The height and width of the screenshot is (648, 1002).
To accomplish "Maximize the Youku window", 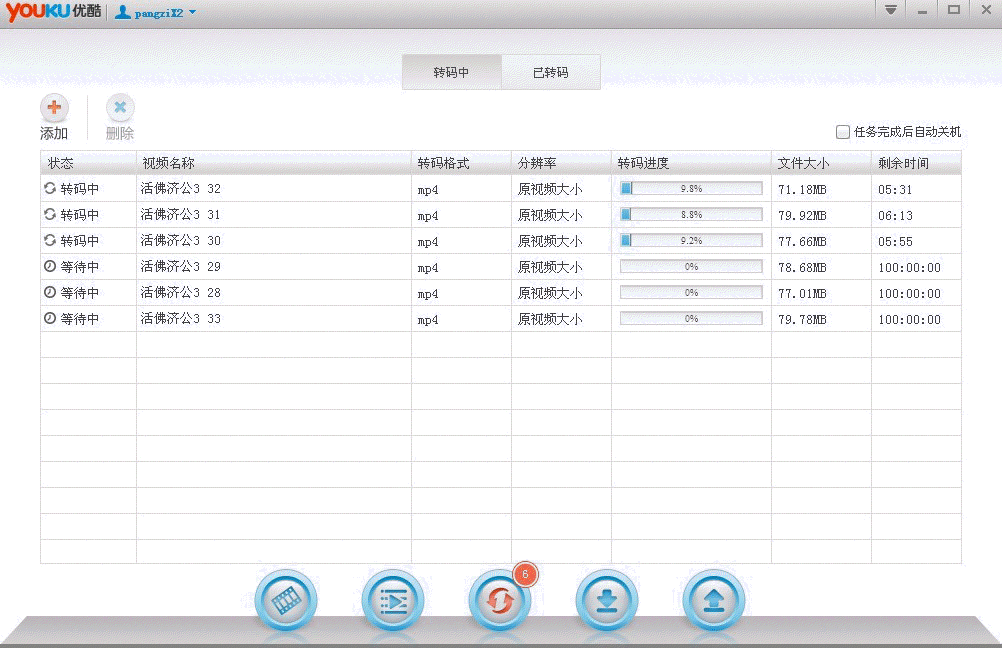I will pos(953,10).
